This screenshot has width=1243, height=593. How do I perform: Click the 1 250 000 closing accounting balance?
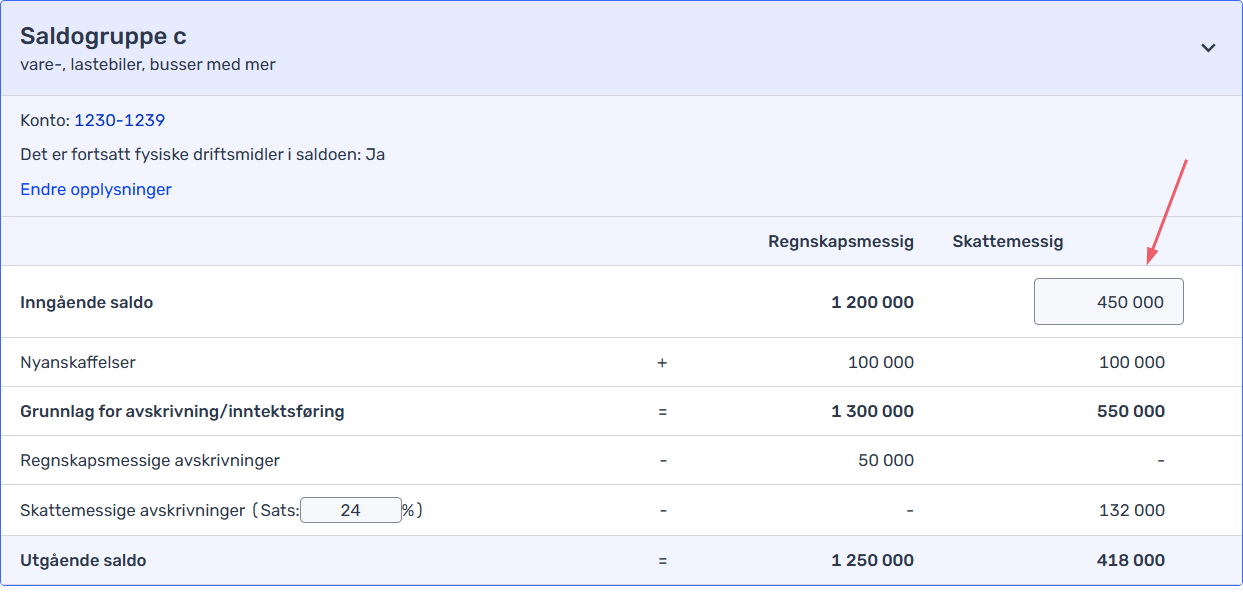pos(872,560)
